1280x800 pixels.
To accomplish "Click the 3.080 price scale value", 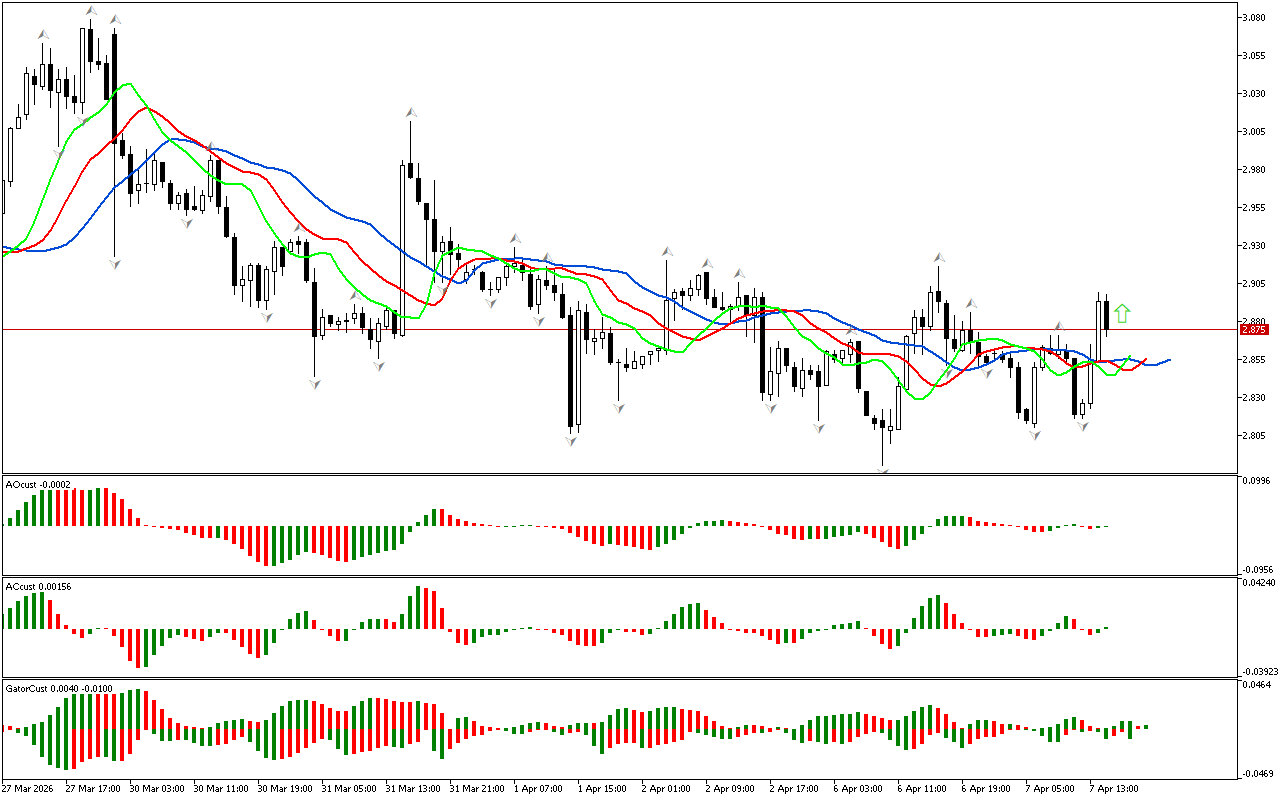I will (x=1254, y=18).
